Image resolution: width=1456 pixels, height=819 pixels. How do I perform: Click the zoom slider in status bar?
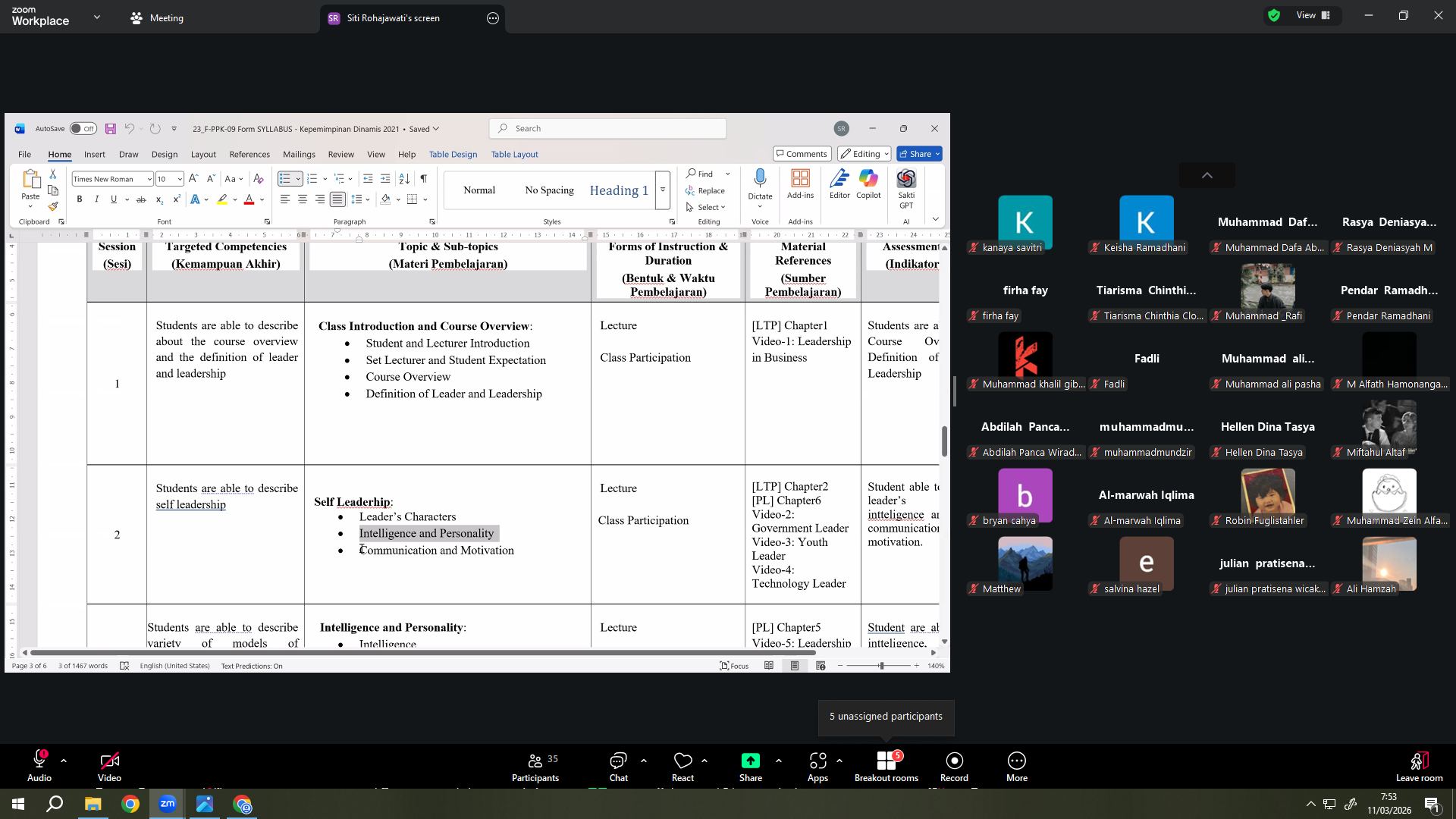point(878,666)
